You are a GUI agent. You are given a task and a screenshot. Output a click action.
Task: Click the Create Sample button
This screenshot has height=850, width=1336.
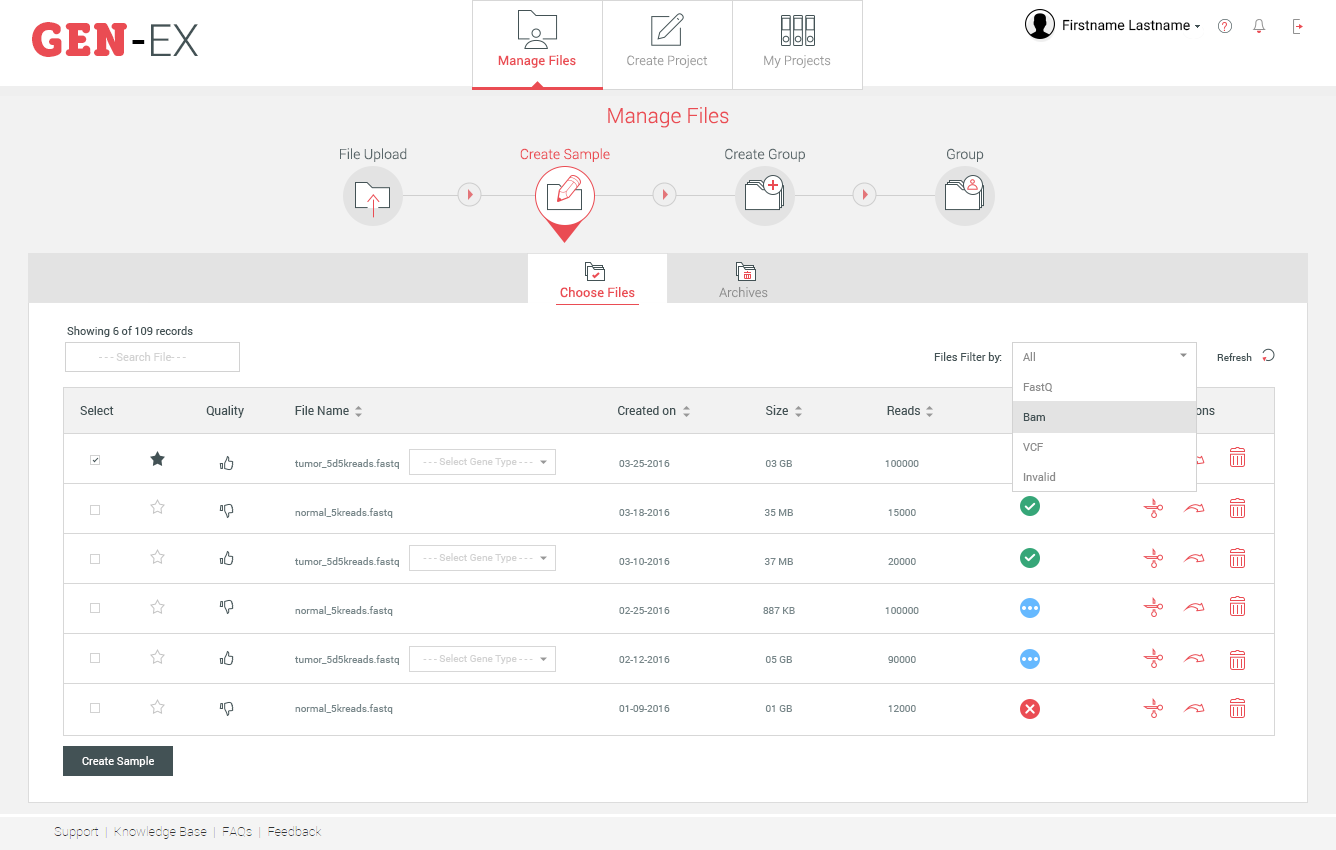tap(118, 761)
